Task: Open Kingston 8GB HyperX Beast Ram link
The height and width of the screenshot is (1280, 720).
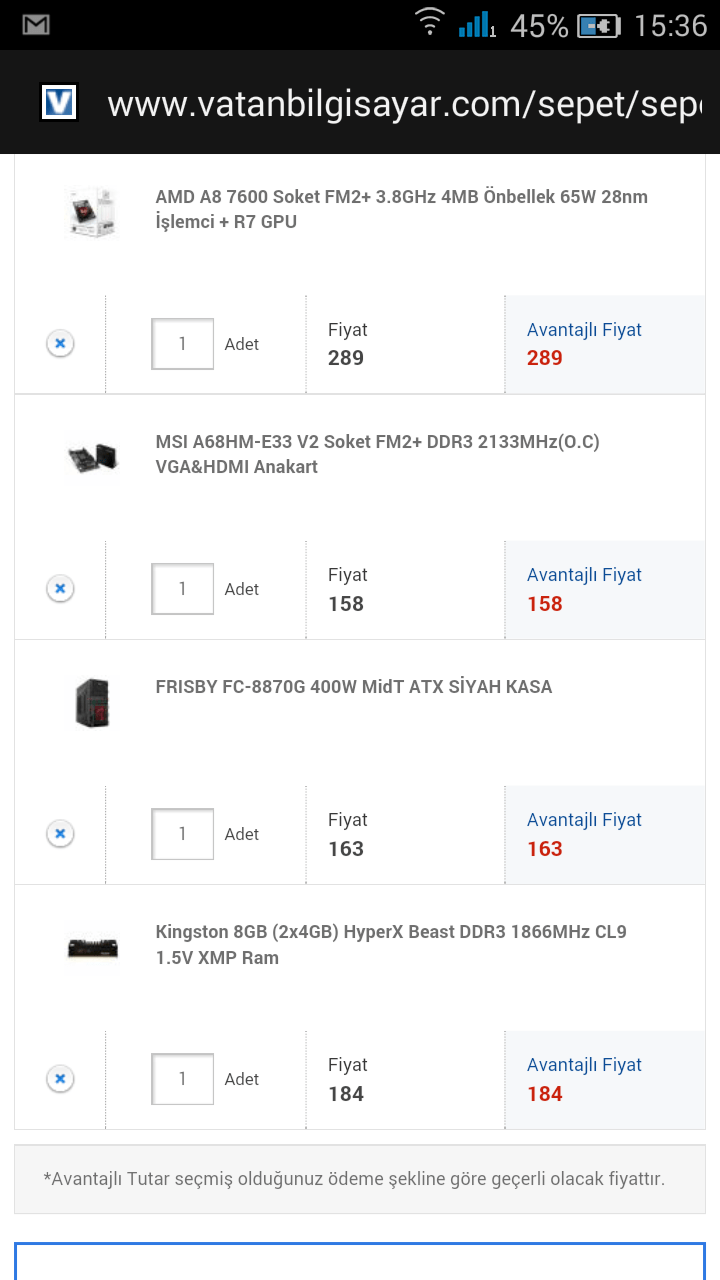Action: (x=390, y=944)
